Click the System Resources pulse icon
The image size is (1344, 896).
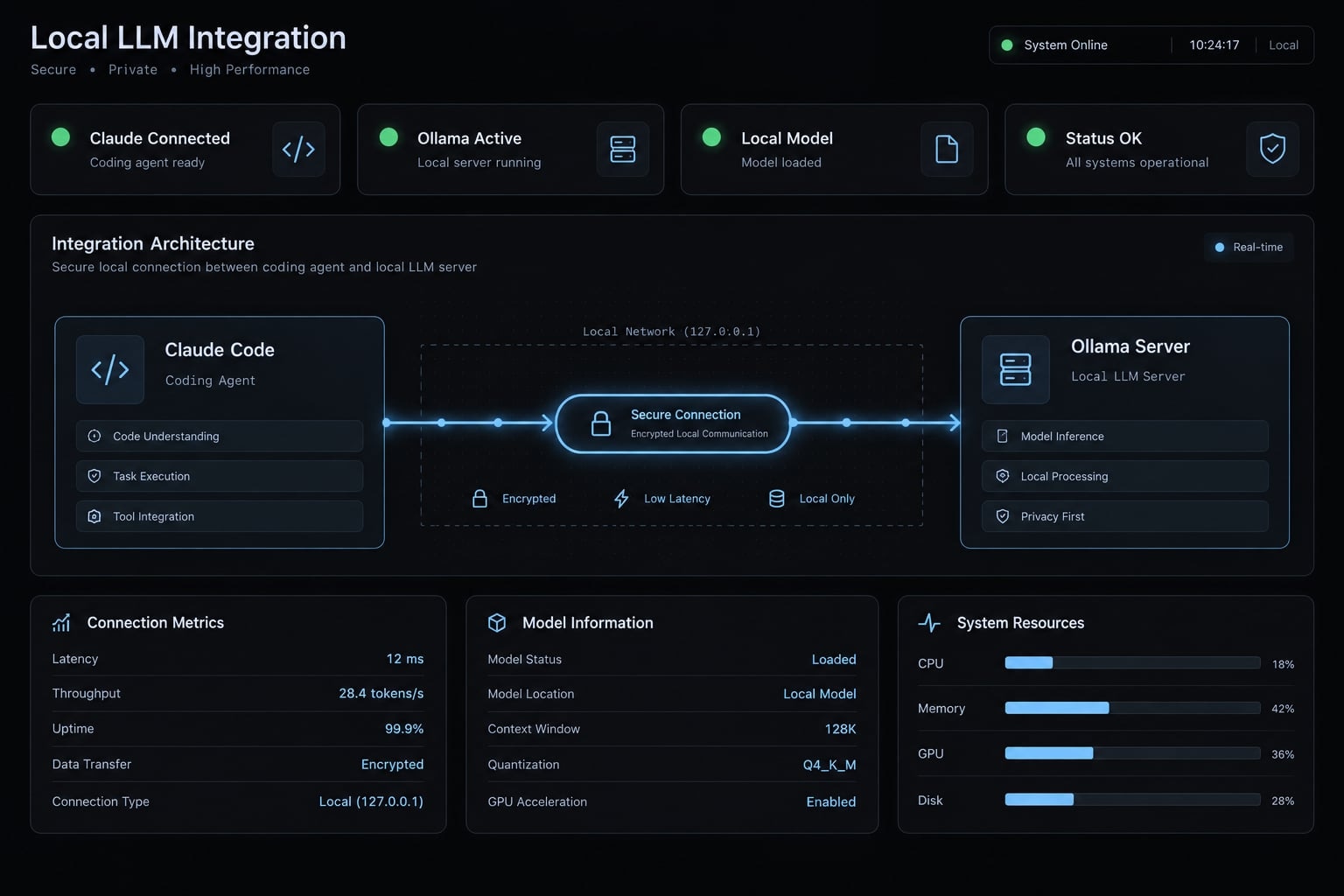[929, 623]
